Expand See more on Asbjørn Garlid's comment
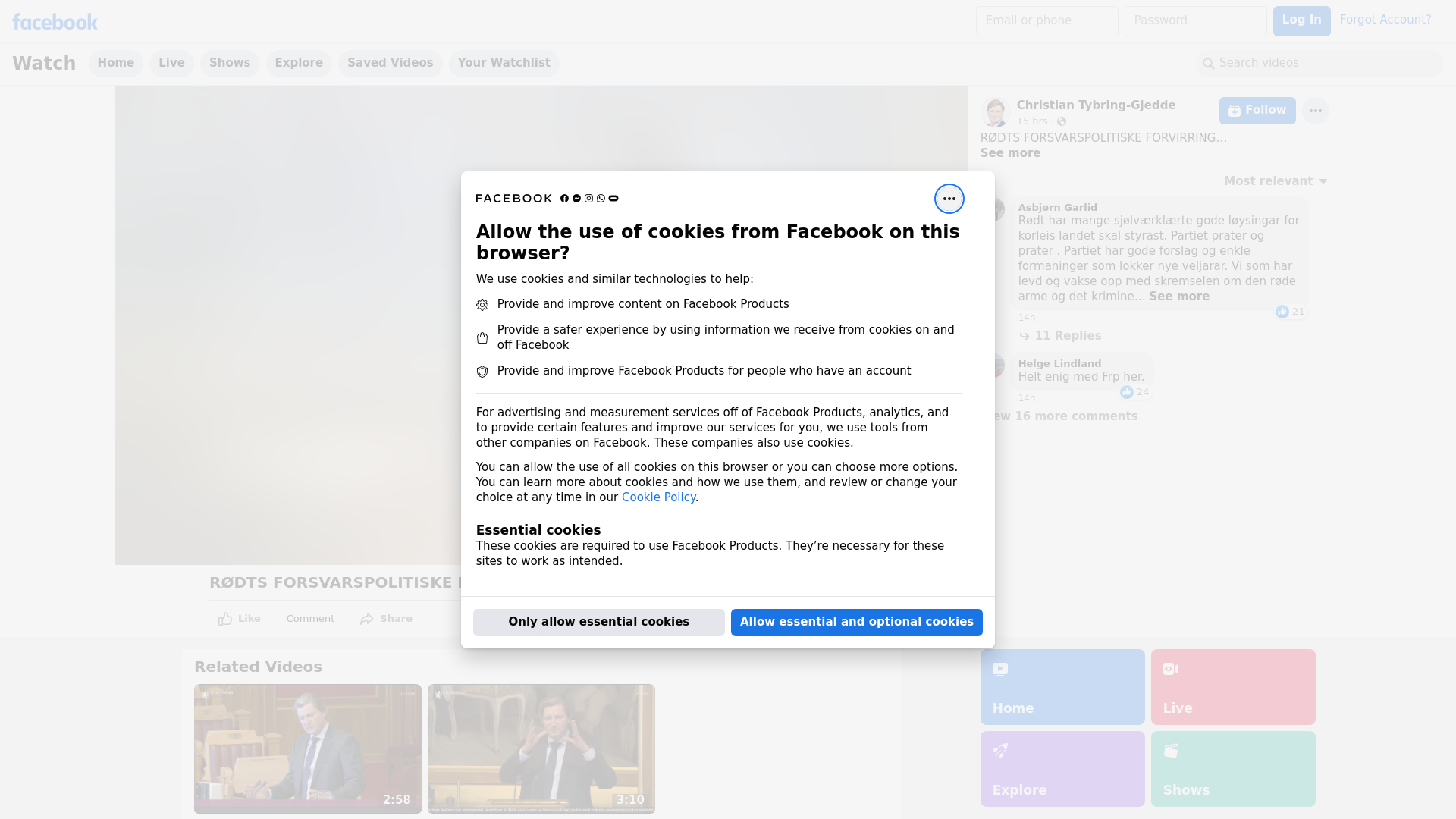Screen dimensions: 1456x819 [1179, 297]
